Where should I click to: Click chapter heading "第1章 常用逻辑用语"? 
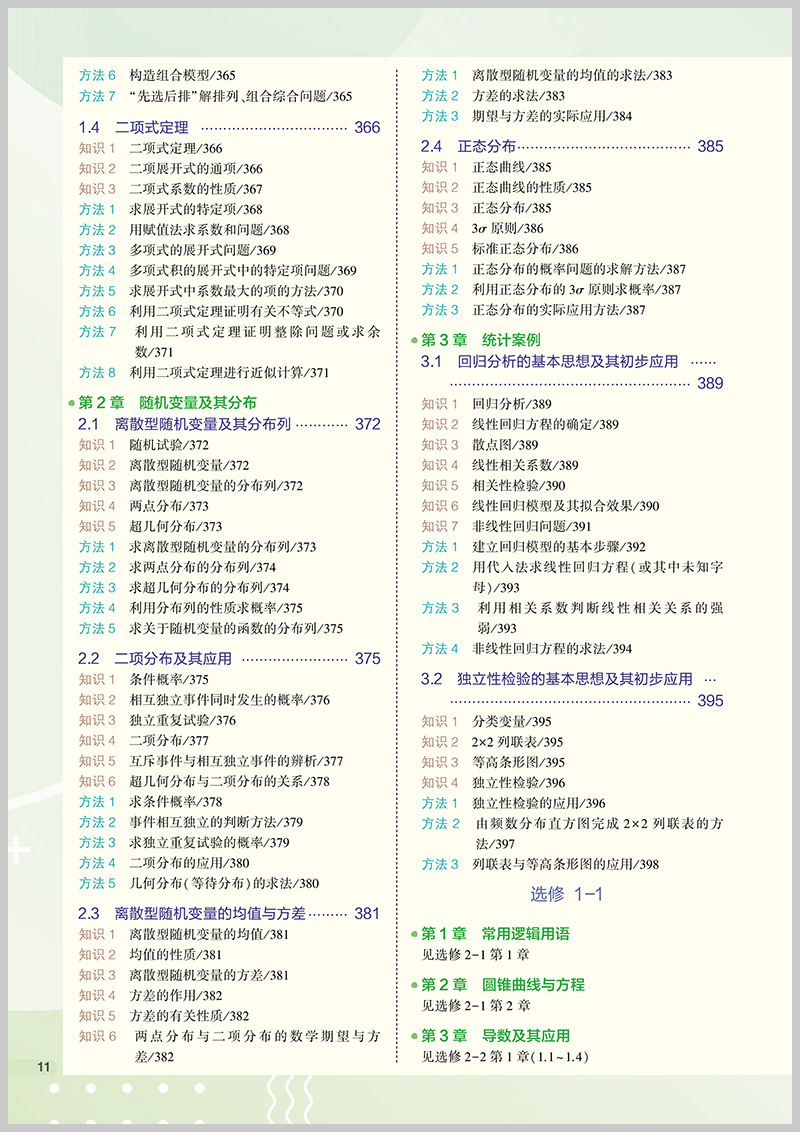tap(495, 934)
